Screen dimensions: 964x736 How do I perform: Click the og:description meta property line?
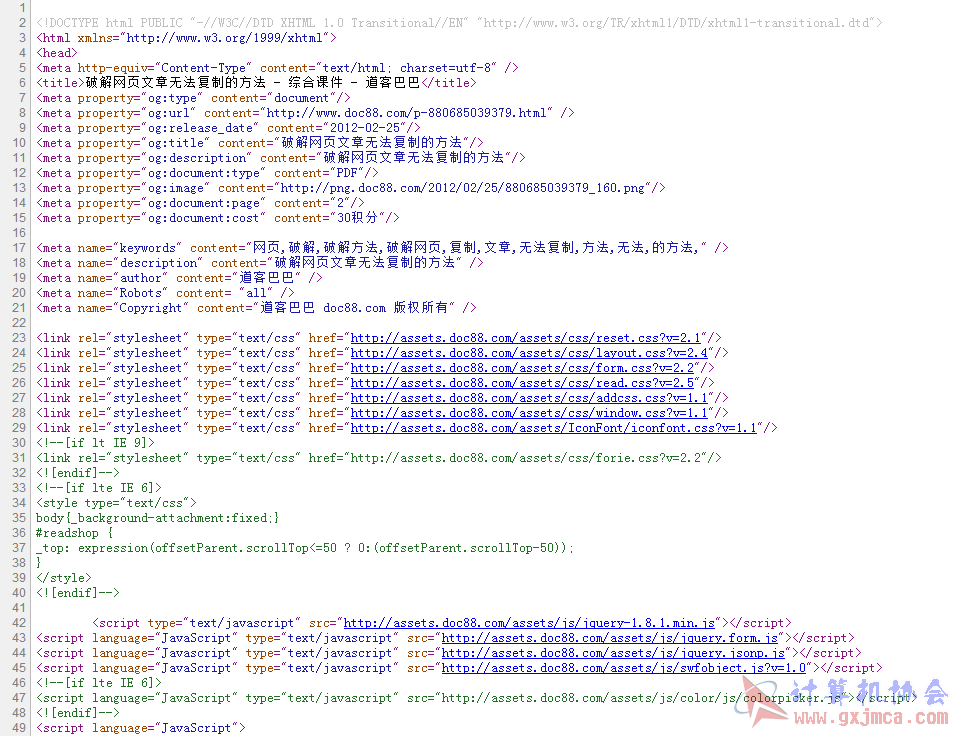click(280, 158)
